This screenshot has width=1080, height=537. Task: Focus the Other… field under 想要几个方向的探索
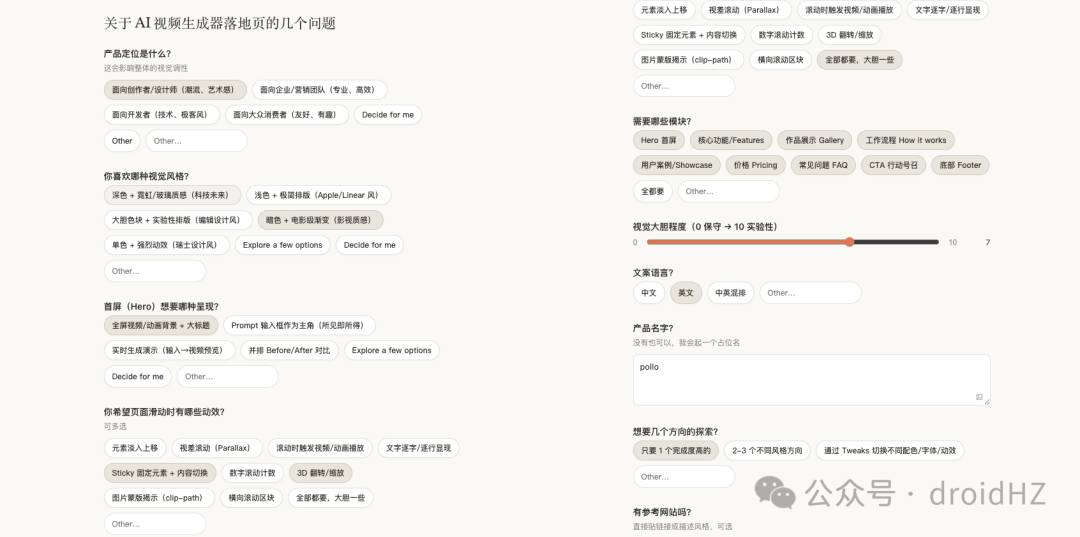684,476
